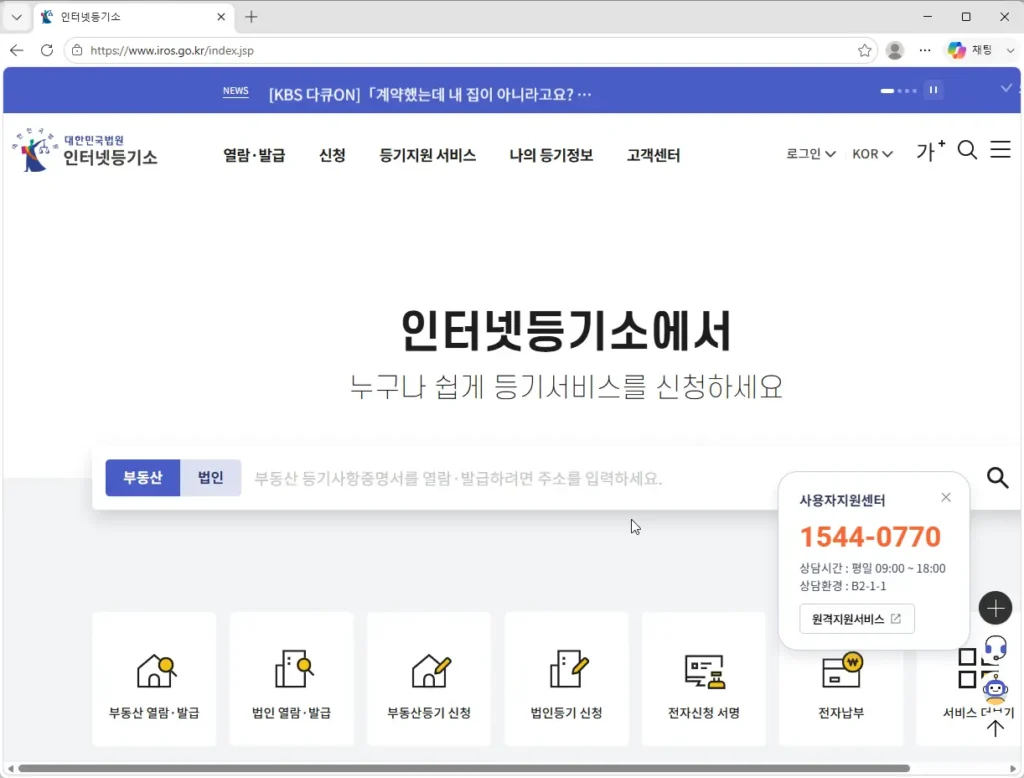Open the 고객센터 menu
1024x778 pixels.
click(654, 155)
